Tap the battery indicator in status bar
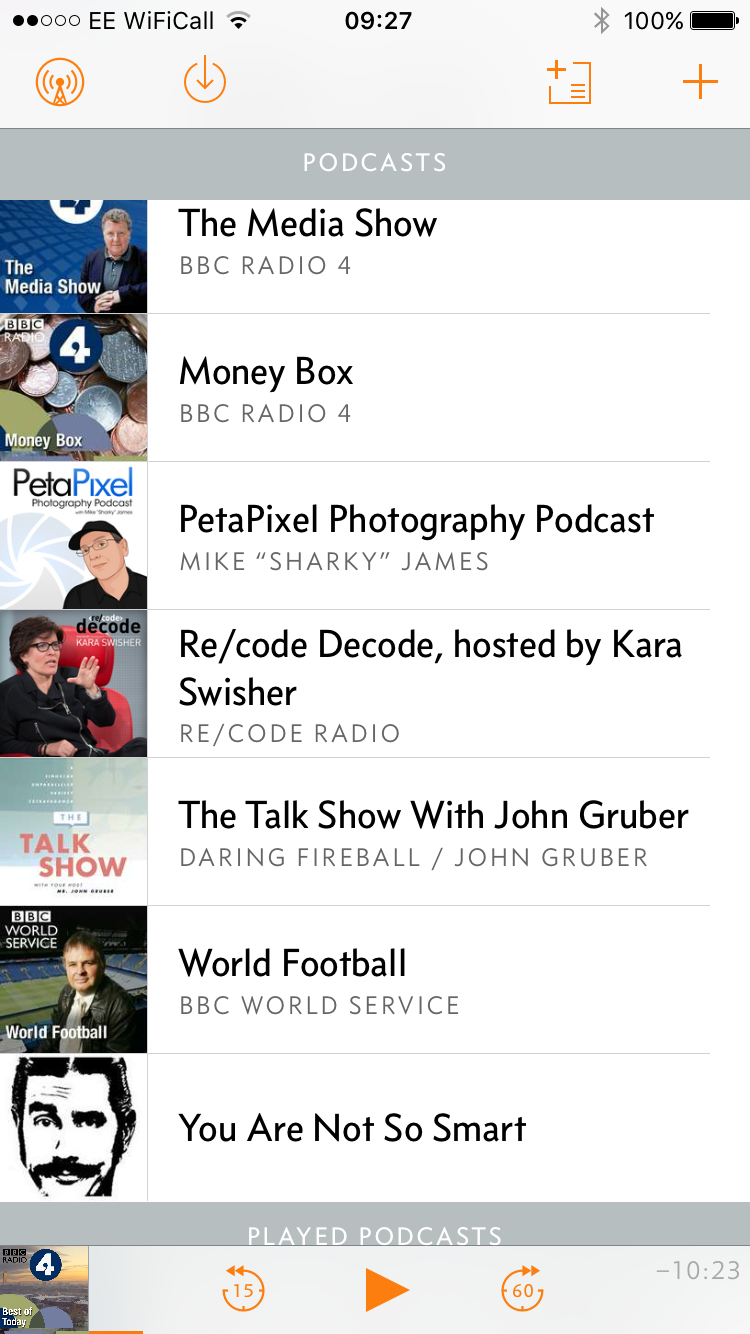 pos(713,21)
